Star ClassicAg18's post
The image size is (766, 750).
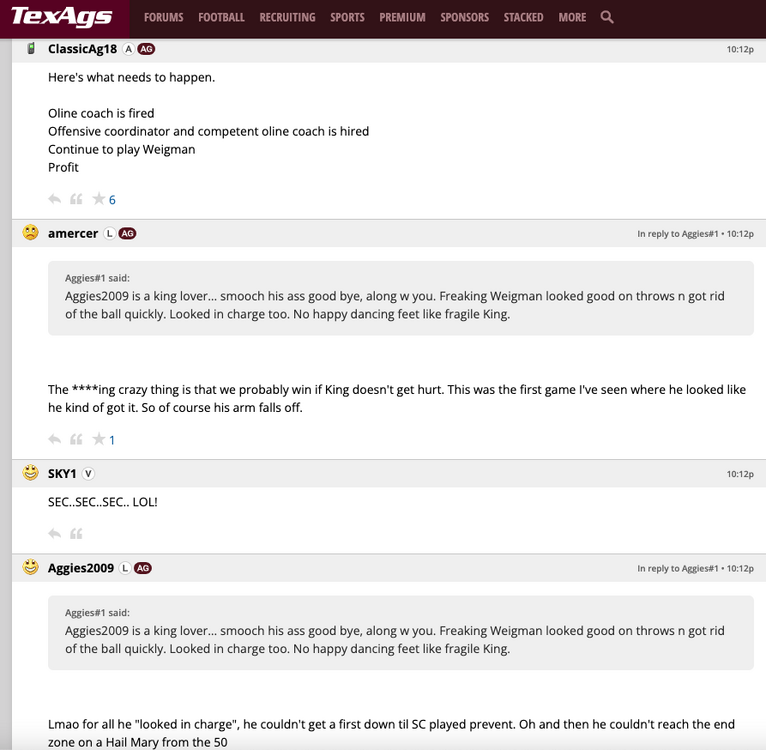tap(98, 199)
